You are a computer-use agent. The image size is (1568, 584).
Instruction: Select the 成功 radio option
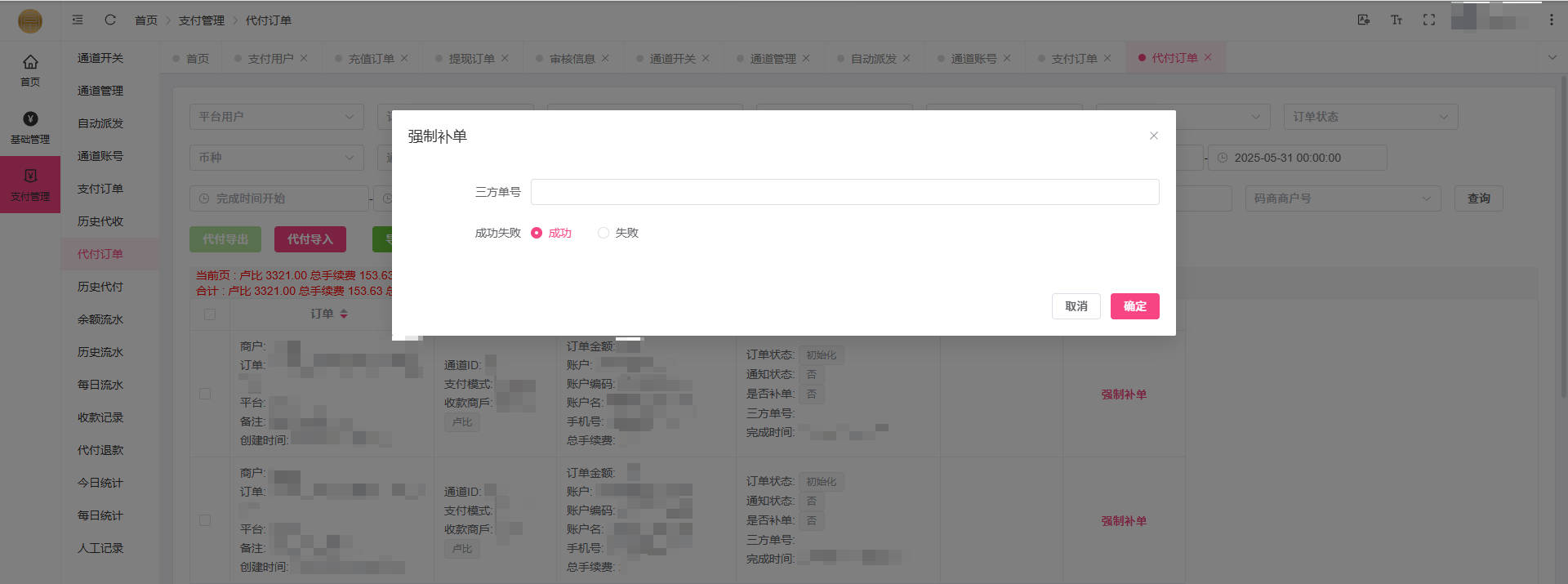click(x=537, y=233)
